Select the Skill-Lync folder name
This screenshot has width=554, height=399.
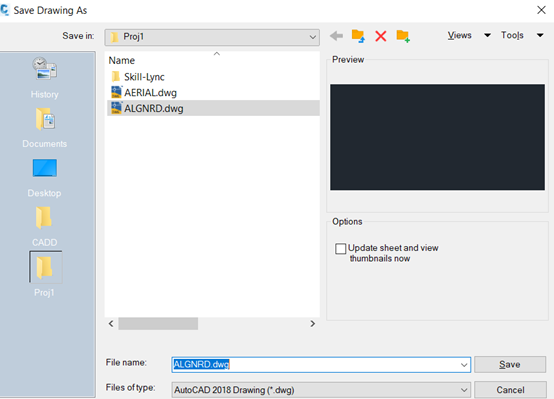click(144, 77)
